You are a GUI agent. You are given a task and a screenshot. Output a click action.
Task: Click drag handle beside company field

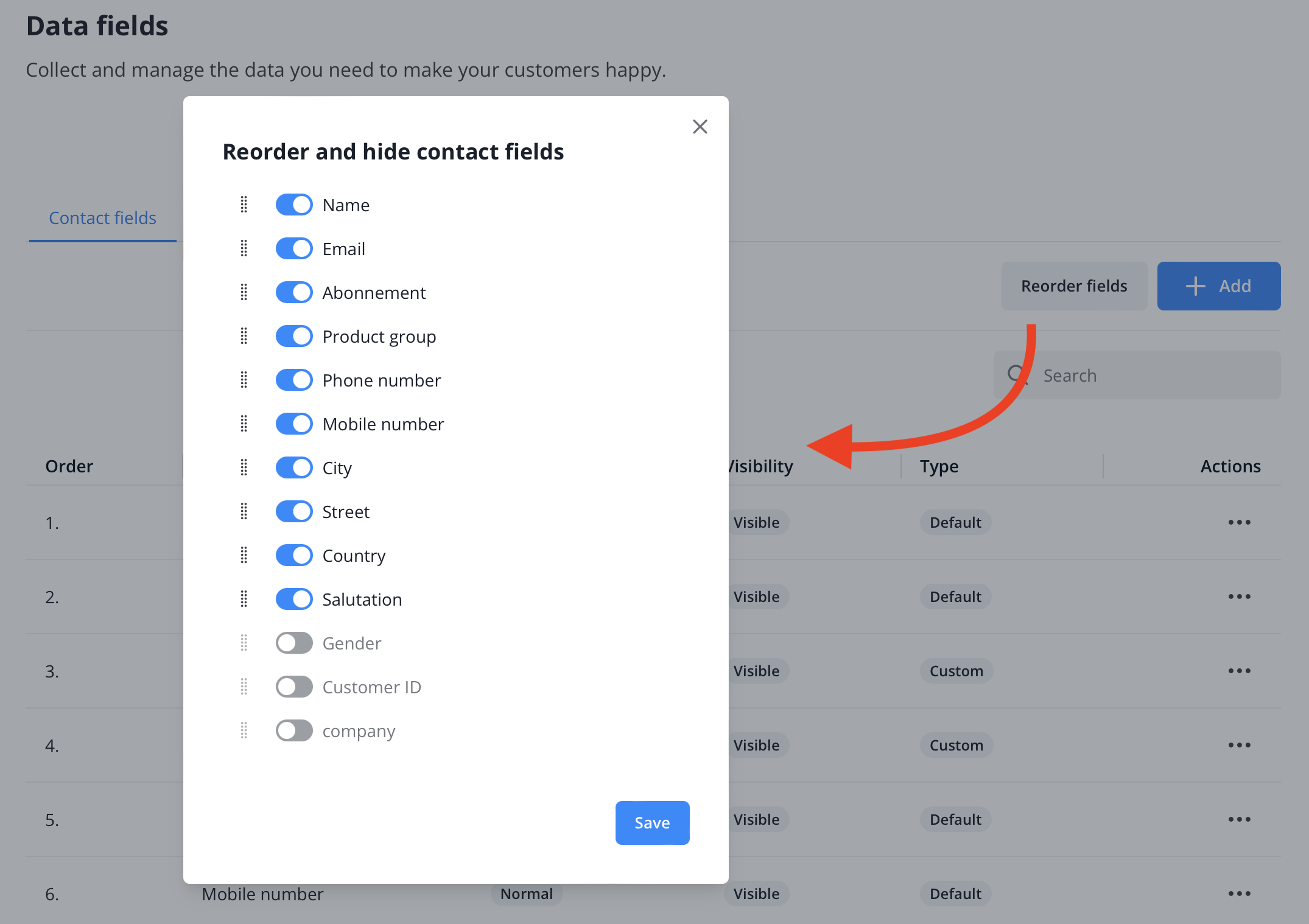point(244,731)
